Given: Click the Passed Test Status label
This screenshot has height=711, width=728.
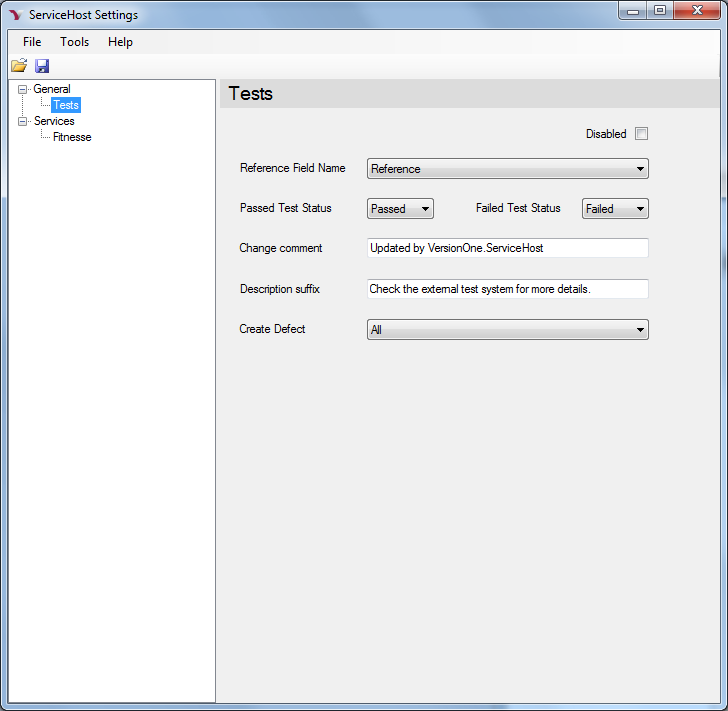Looking at the screenshot, I should pyautogui.click(x=286, y=208).
